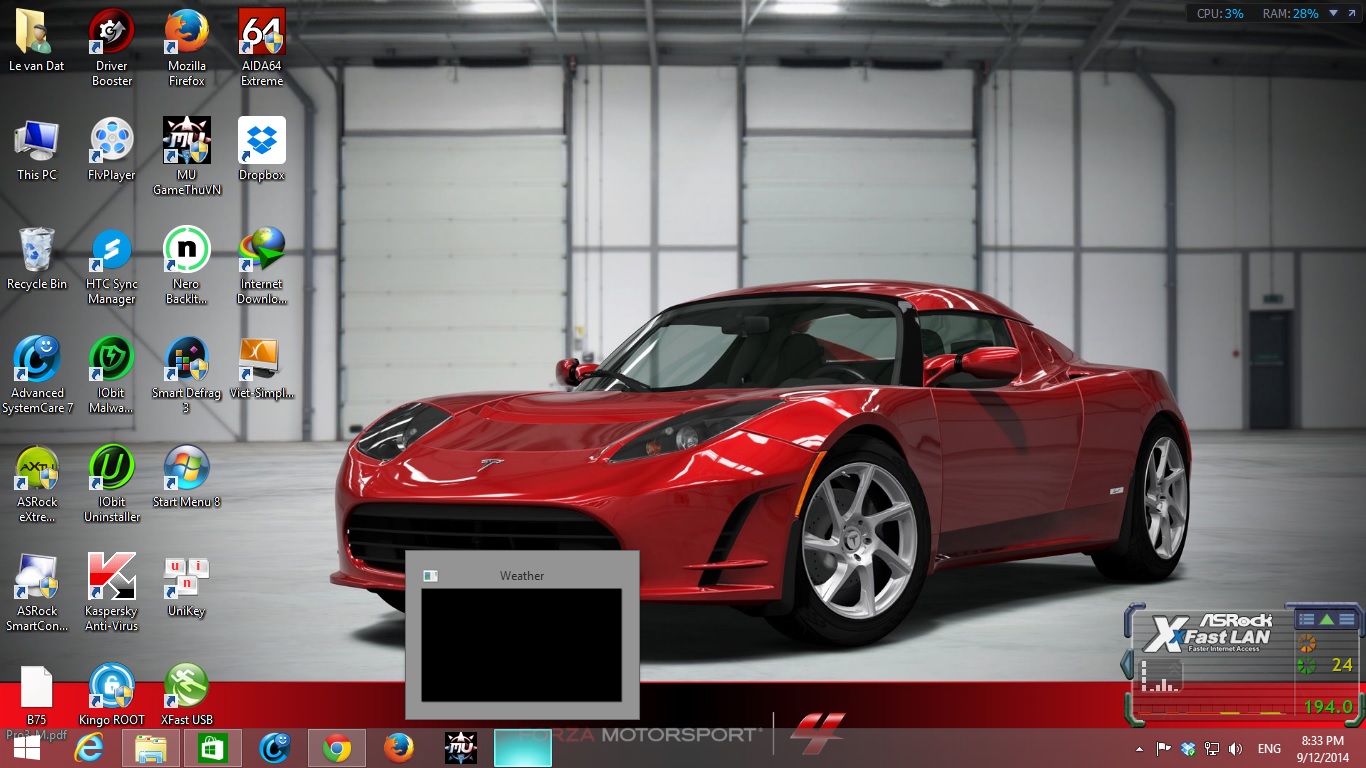This screenshot has width=1366, height=768.
Task: Switch to Advanced SystemCare on the taskbar
Action: [275, 748]
